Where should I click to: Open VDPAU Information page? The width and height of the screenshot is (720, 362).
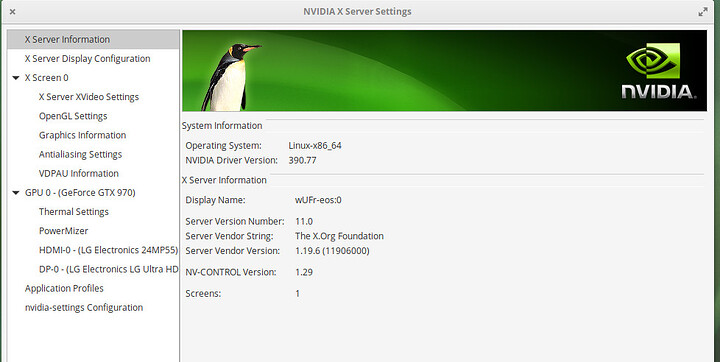pos(79,174)
